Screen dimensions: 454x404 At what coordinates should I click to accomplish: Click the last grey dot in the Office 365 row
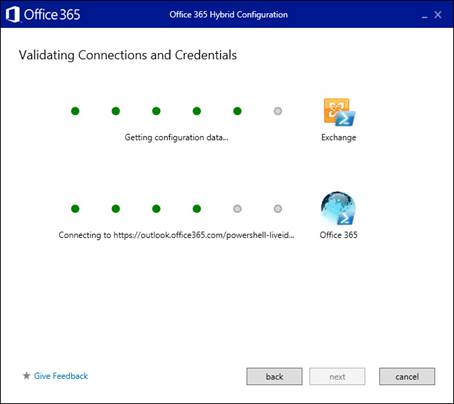(278, 209)
